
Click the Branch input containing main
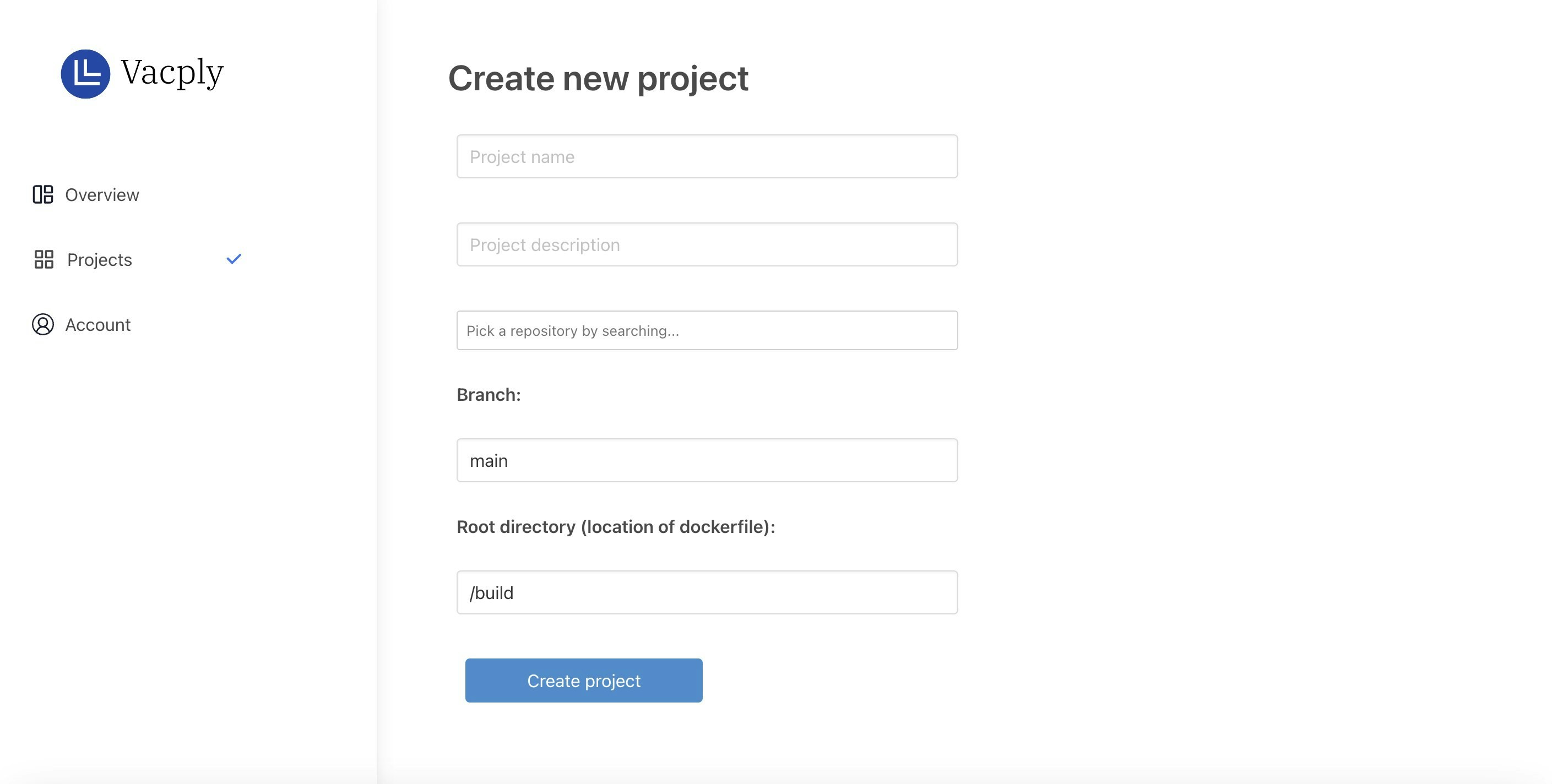point(707,461)
